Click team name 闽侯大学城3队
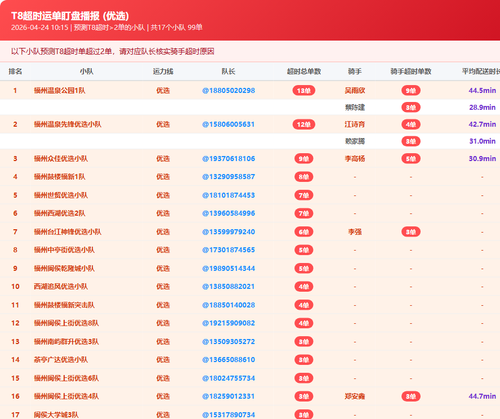 (56, 415)
